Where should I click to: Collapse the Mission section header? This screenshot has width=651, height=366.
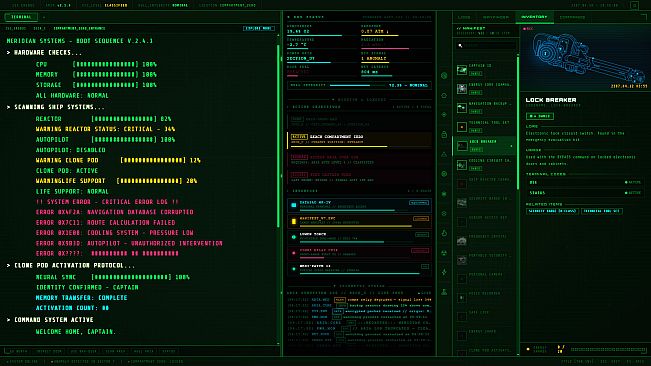point(359,100)
